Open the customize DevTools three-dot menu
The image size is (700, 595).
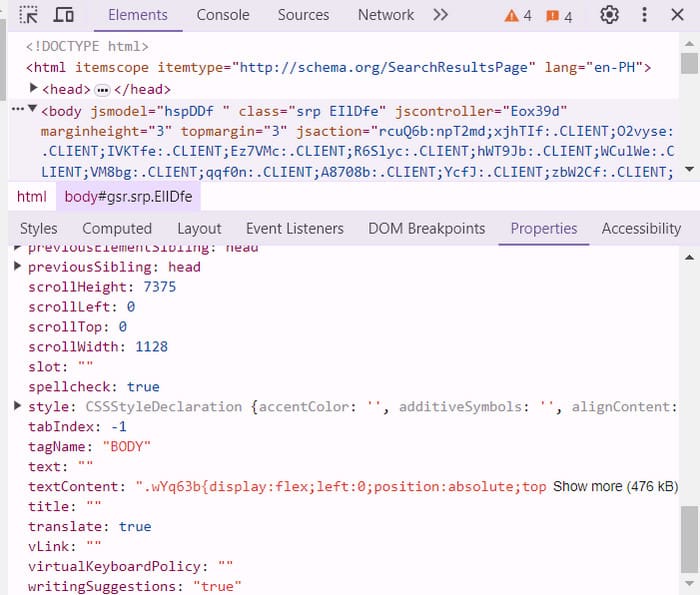644,15
